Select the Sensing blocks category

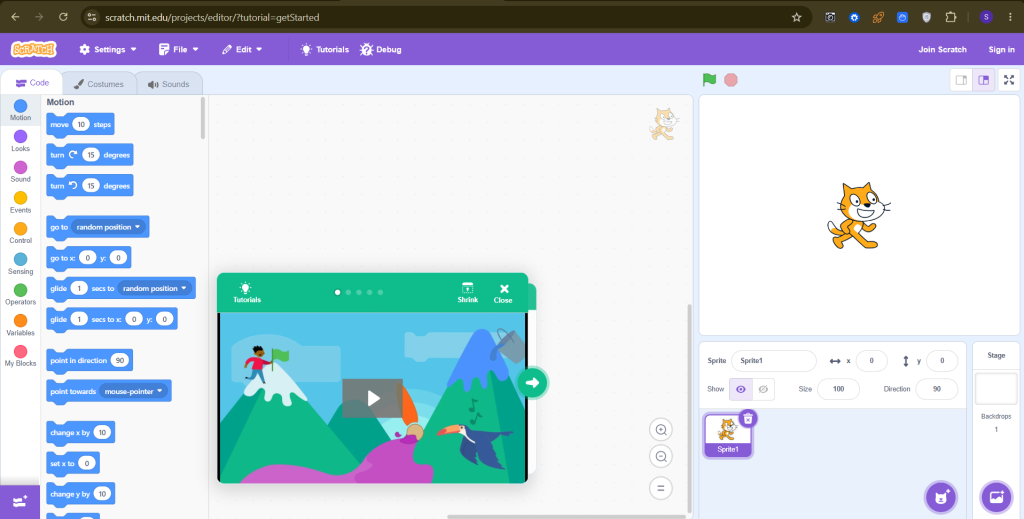20,263
